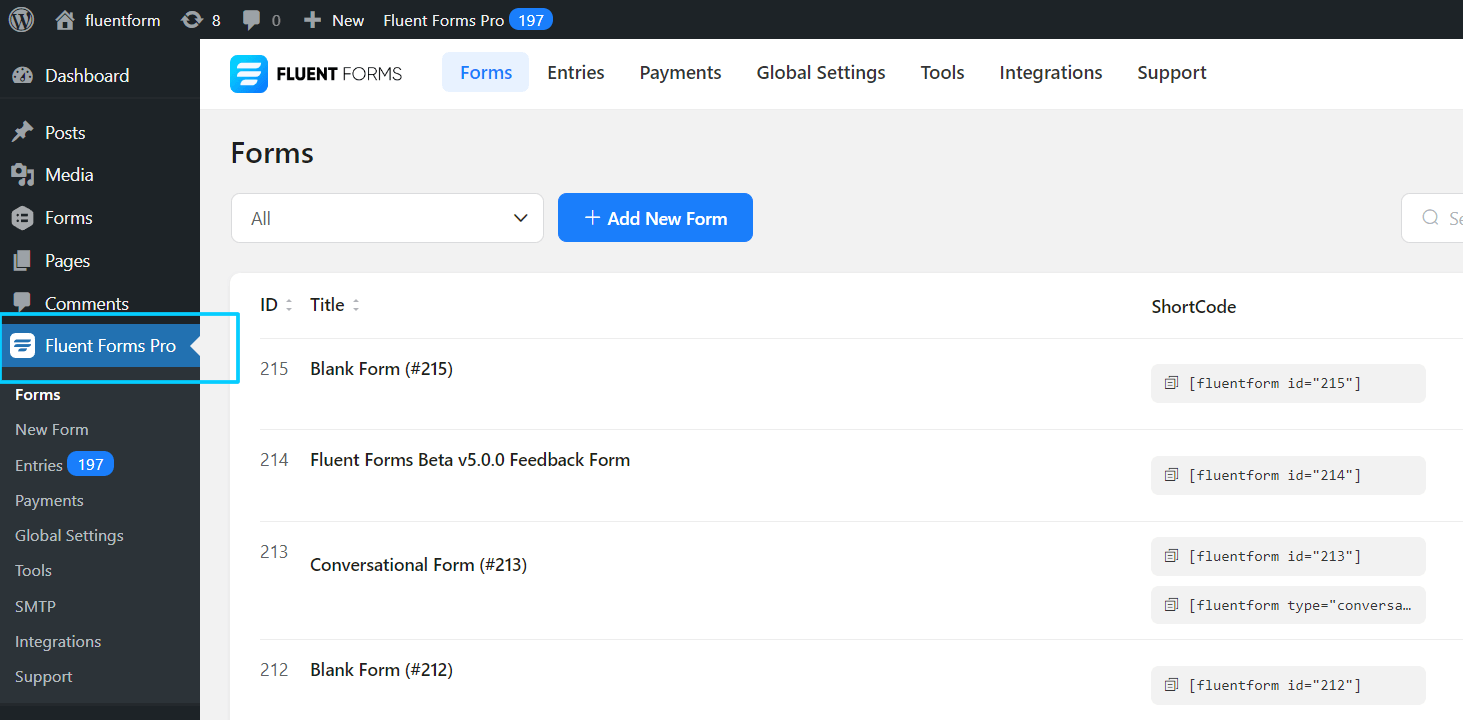Switch to the Global Settings tab
This screenshot has width=1463, height=720.
820,72
